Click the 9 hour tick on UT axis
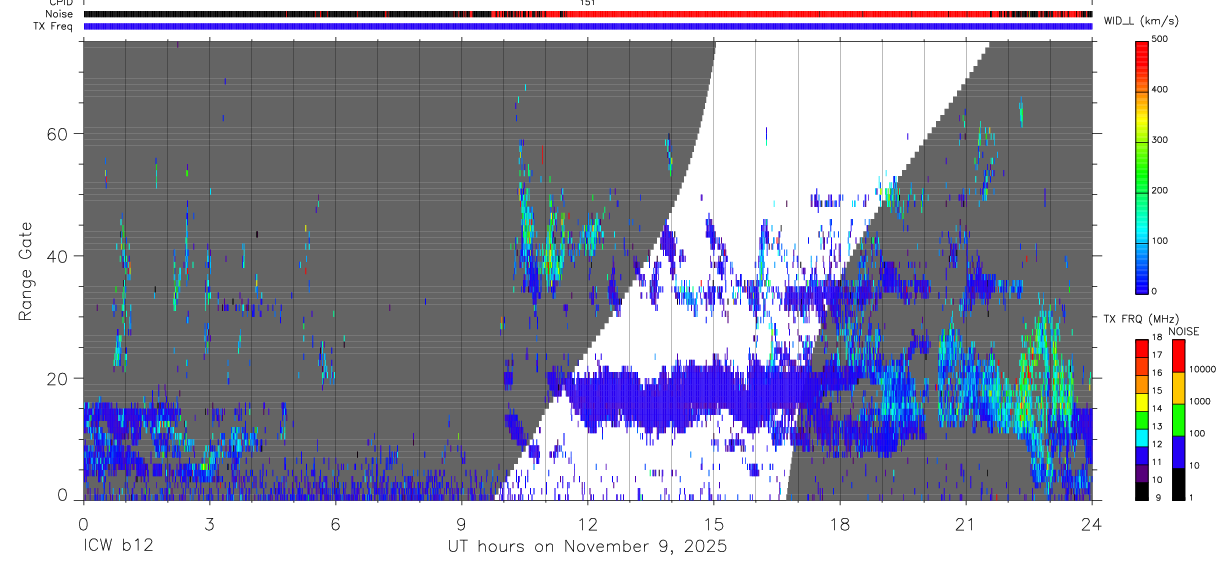Screen dimensions: 1228x567 (461, 523)
